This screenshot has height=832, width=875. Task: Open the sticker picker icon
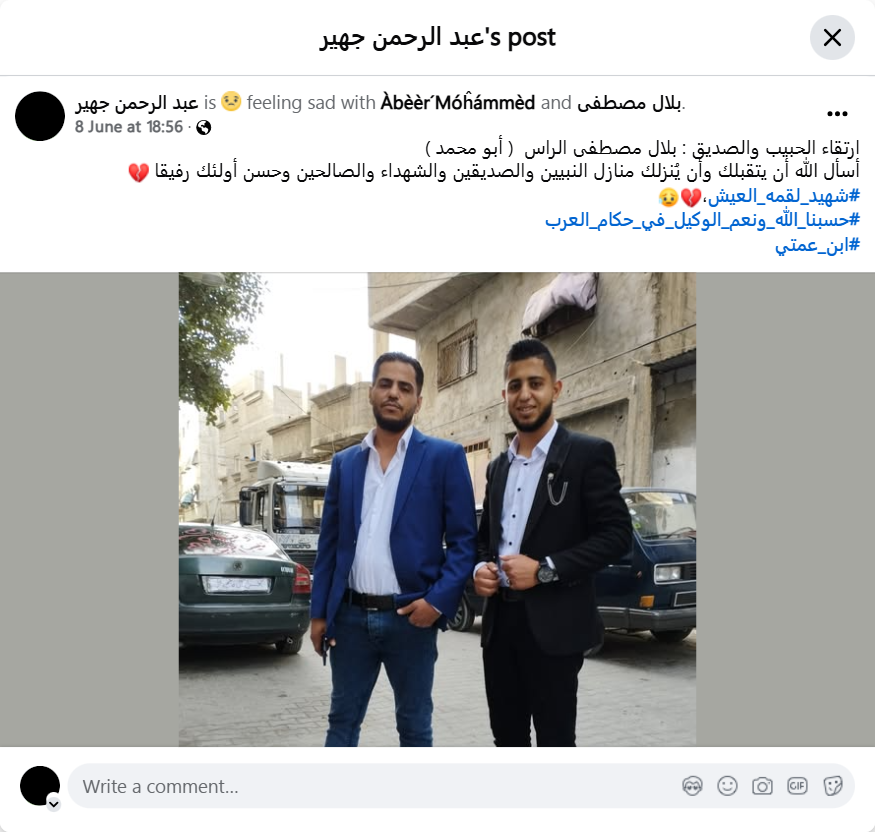click(x=833, y=786)
